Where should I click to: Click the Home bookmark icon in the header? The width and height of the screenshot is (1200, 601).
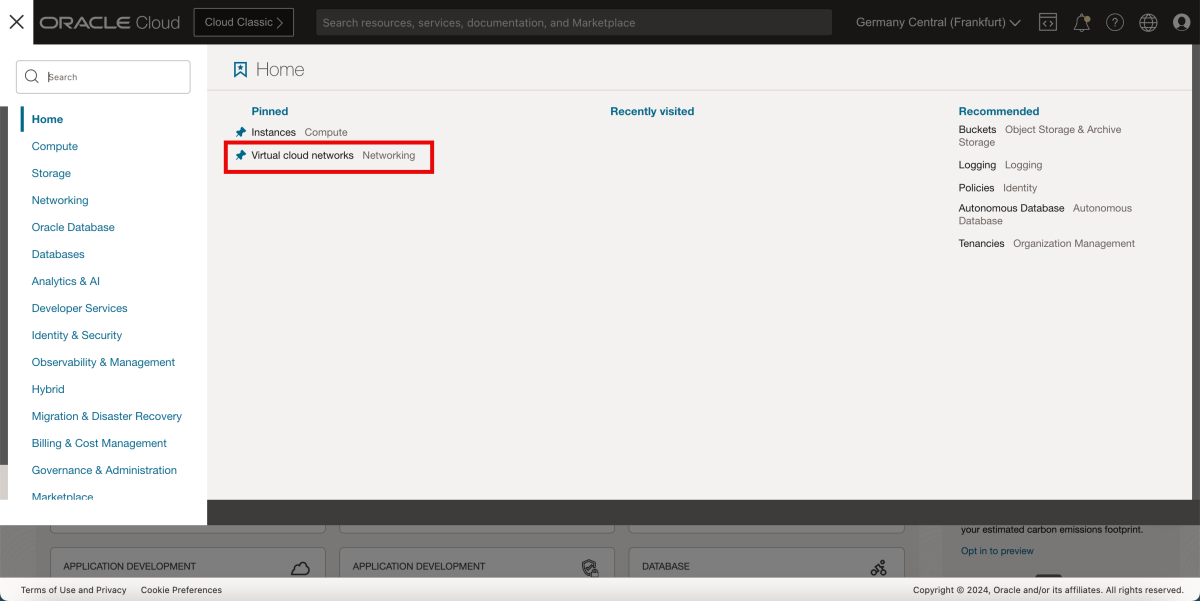point(239,68)
